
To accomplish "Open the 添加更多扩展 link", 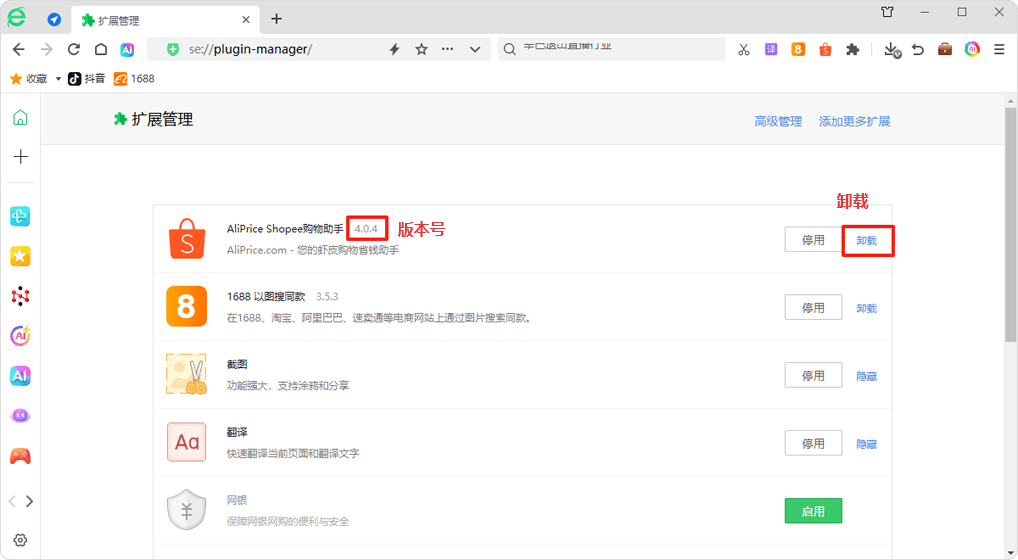I will coord(854,121).
